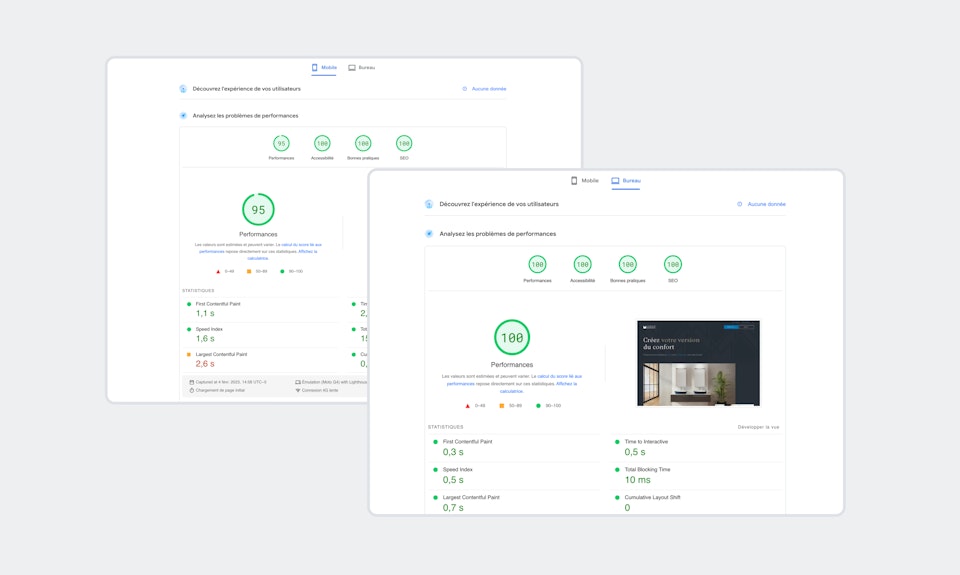Screen dimensions: 960x575
Task: Click the 95 Performances score gauge at top
Action: pos(281,144)
